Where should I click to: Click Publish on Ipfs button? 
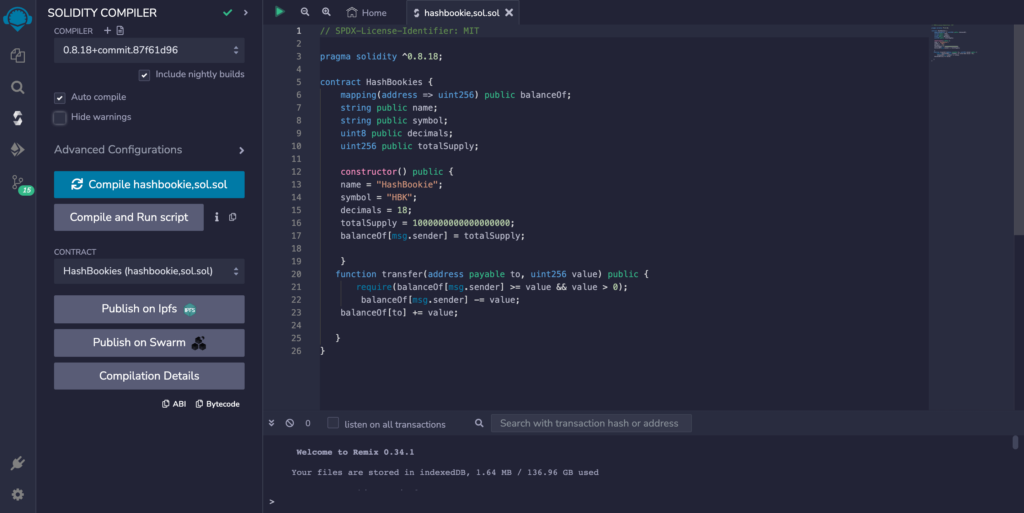pyautogui.click(x=149, y=309)
